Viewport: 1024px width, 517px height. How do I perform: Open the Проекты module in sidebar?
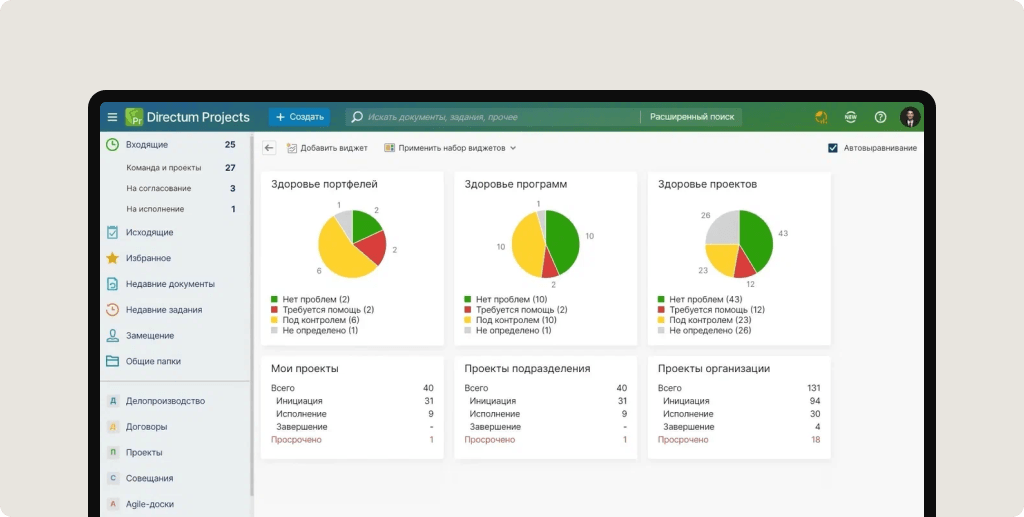coord(144,453)
